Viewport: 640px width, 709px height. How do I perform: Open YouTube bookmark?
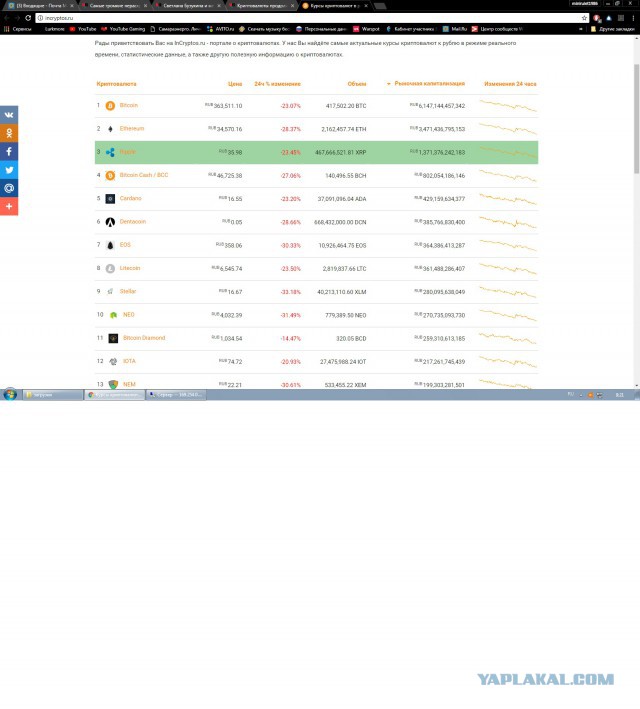(83, 29)
